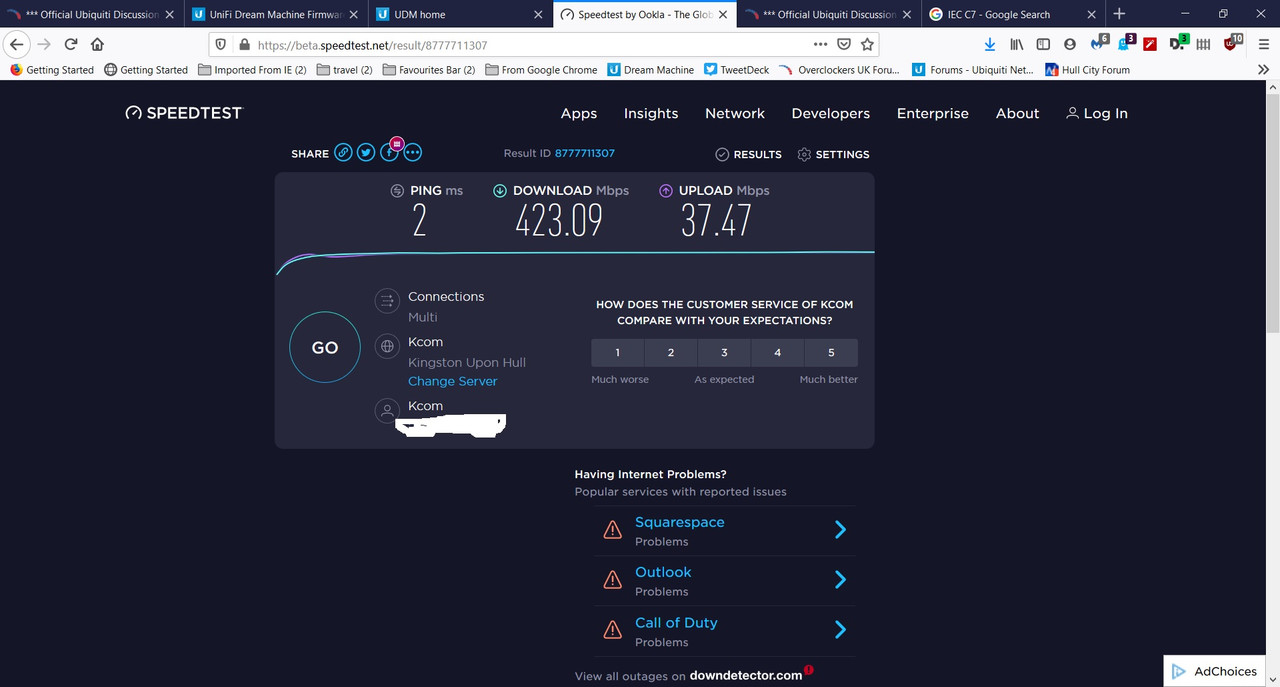Open Malwarebytes extension with badge 6
This screenshot has width=1280, height=687.
pos(1098,43)
